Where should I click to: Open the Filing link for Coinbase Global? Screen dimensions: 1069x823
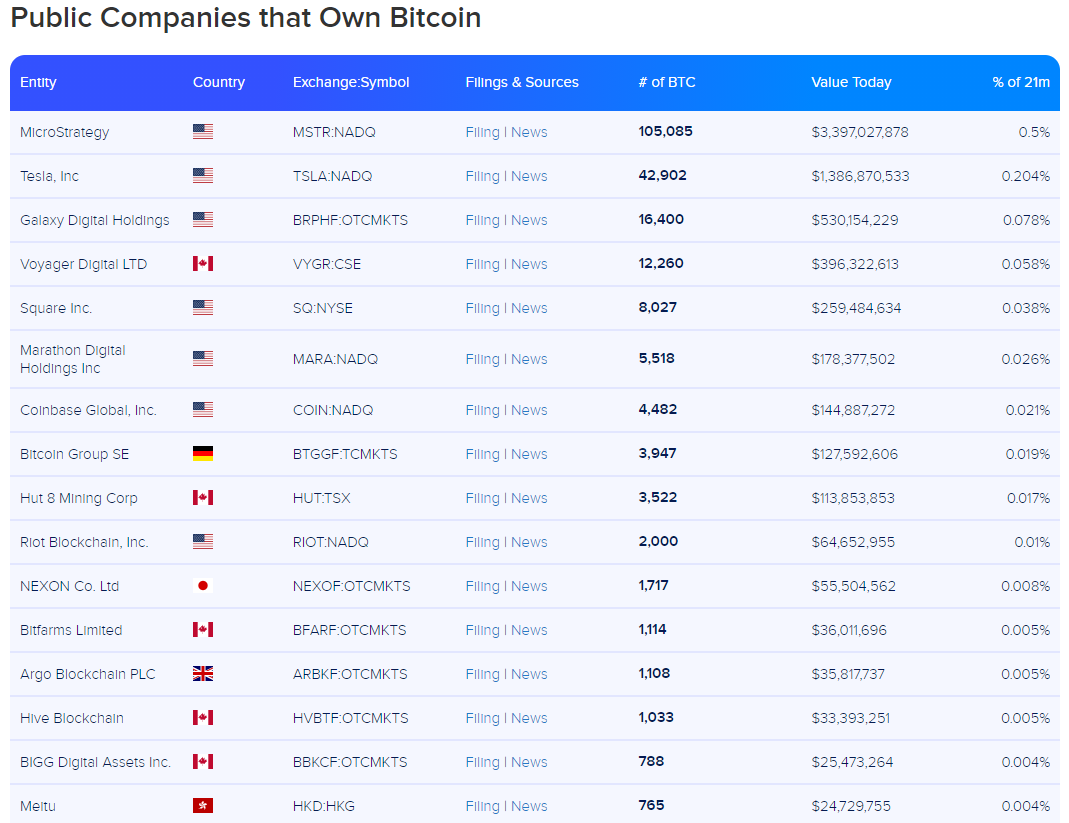pyautogui.click(x=482, y=410)
